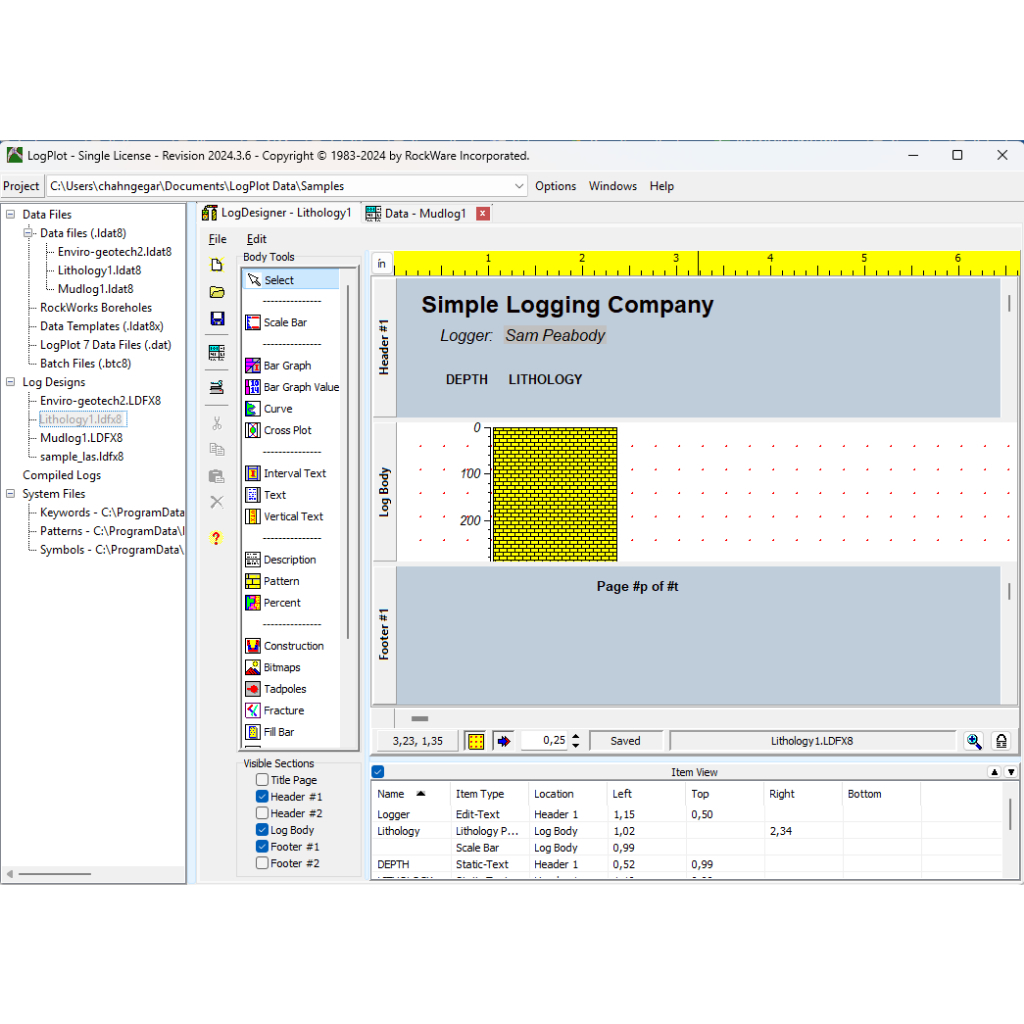Image resolution: width=1024 pixels, height=1024 pixels.
Task: Increase the grid spacing value stepper
Action: 575,737
